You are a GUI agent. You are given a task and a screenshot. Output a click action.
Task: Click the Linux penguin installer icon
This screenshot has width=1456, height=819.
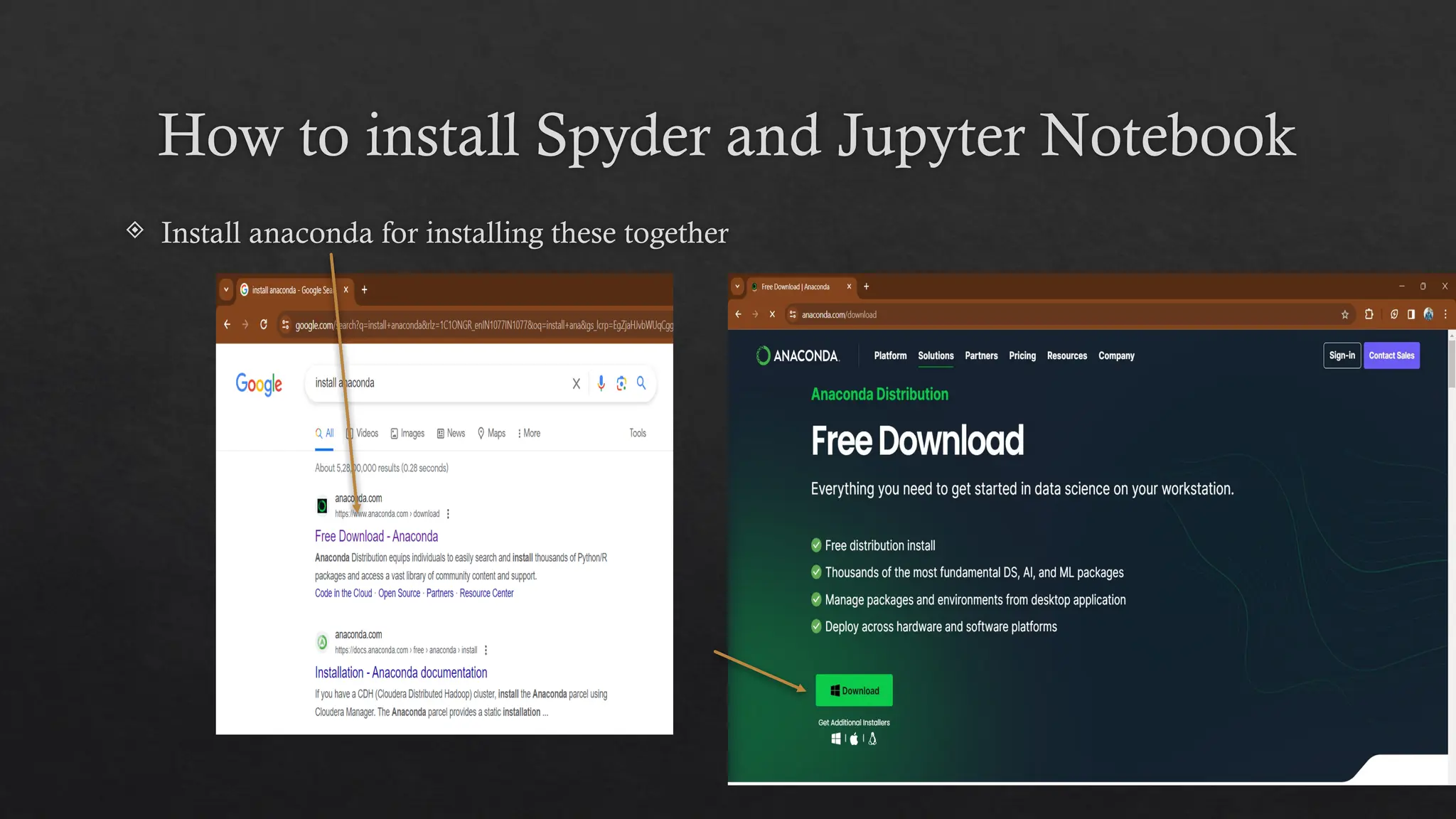pyautogui.click(x=872, y=739)
